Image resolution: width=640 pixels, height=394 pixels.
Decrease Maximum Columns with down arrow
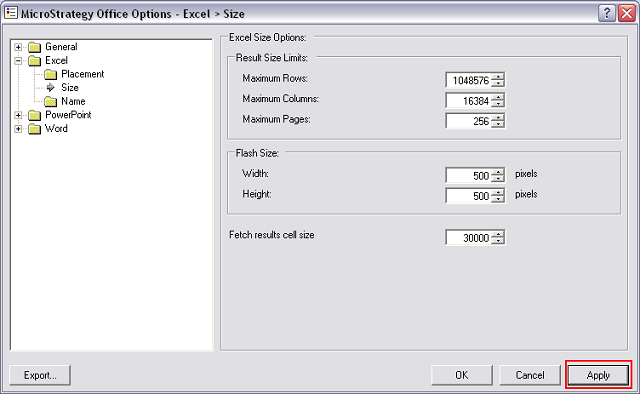tap(498, 104)
